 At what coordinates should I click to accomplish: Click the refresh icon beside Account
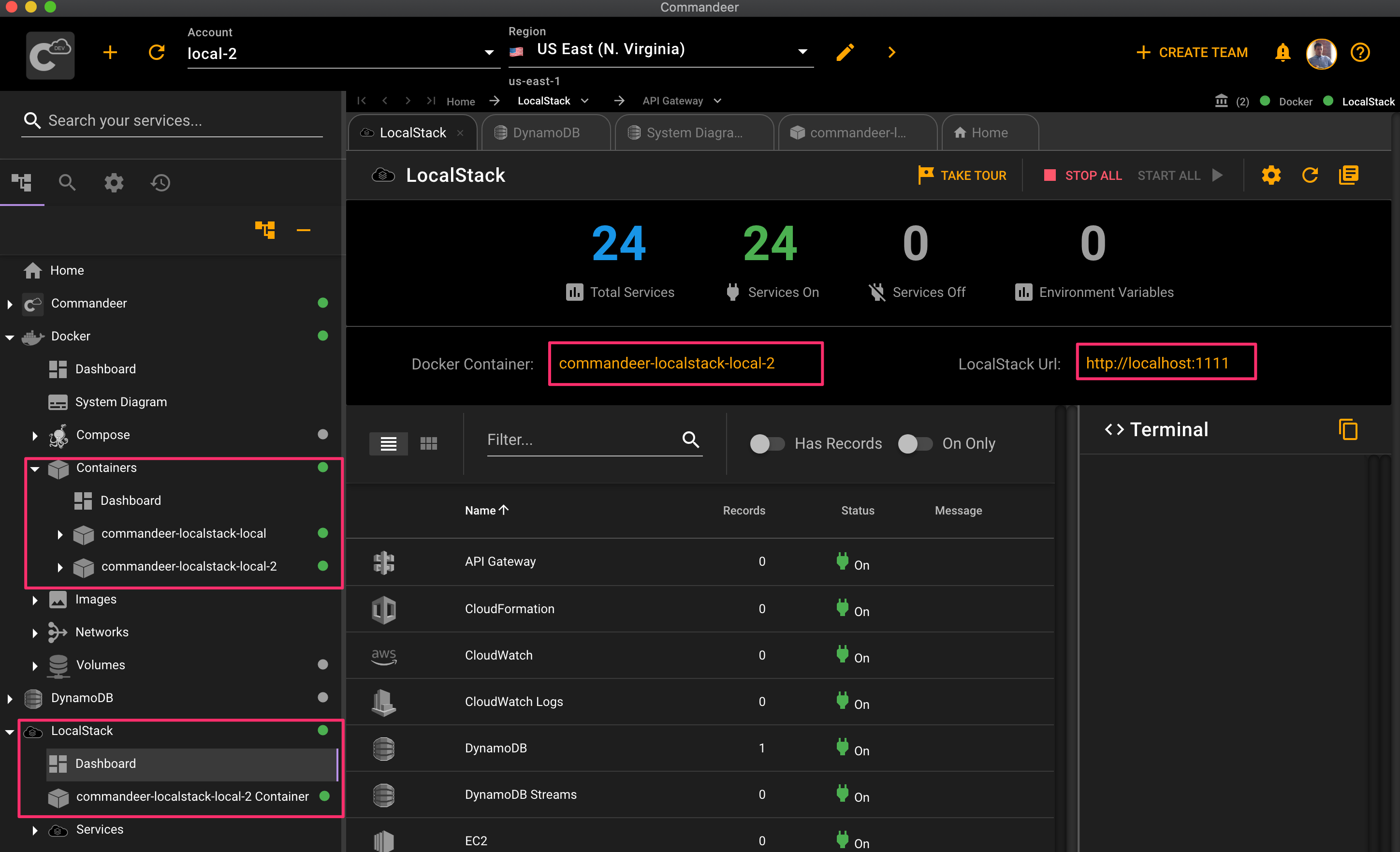click(156, 53)
